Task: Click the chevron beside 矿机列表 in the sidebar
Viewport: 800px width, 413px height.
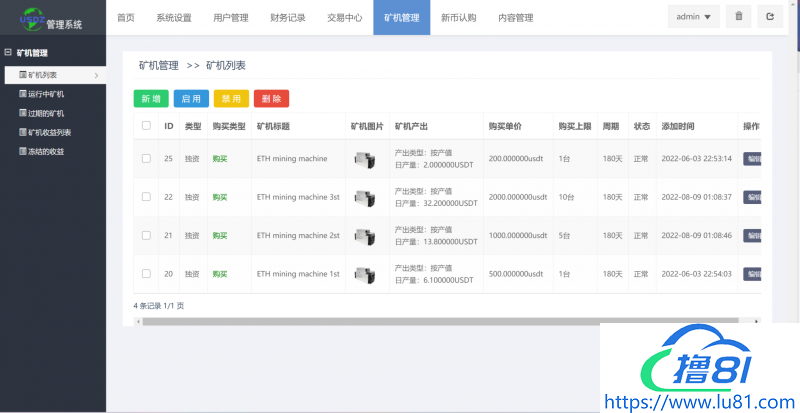Action: (96, 75)
